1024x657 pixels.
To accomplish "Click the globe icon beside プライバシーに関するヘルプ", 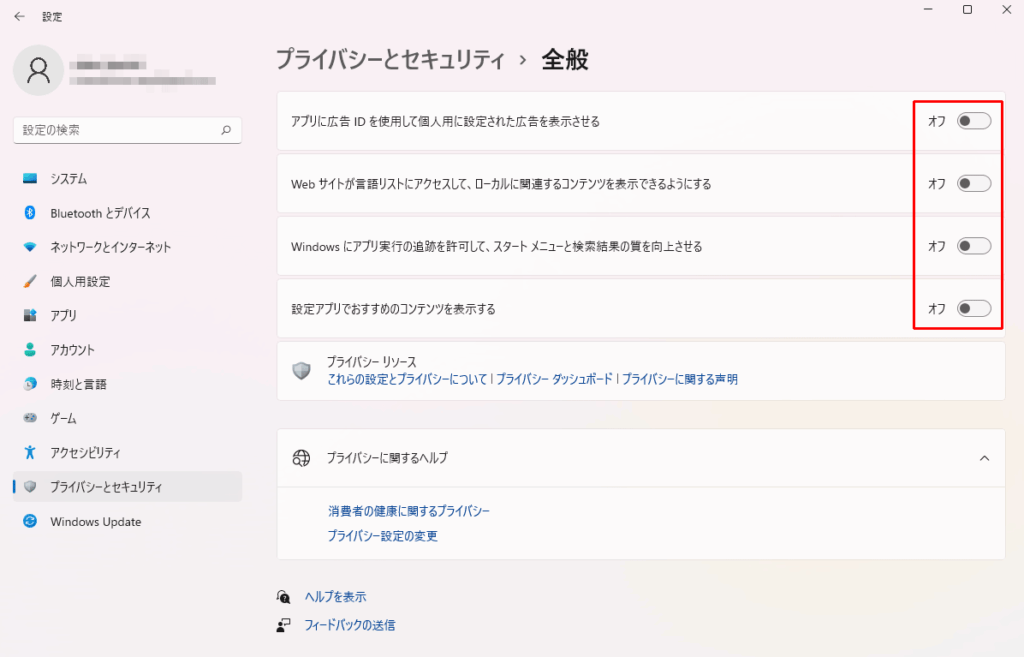I will (x=301, y=458).
